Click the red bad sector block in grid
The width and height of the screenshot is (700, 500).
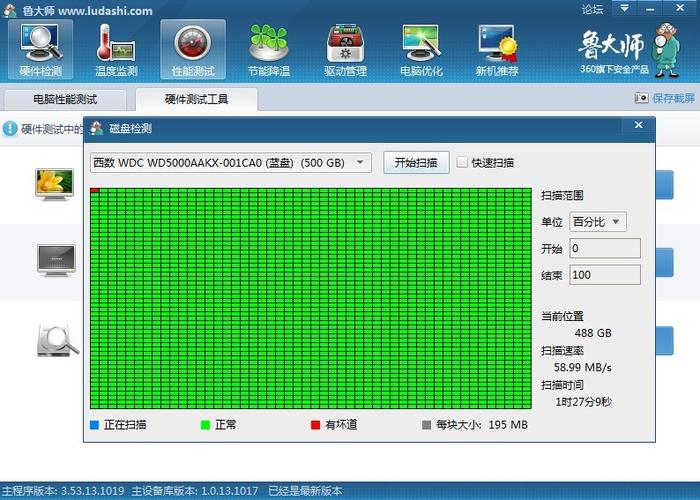click(95, 191)
